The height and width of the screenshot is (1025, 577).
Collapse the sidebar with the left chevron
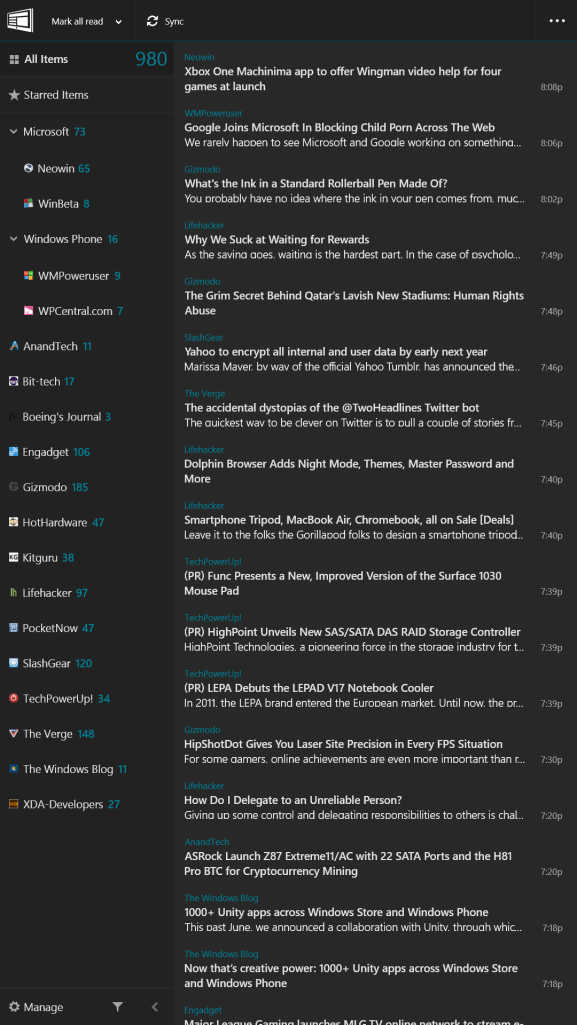(155, 1007)
